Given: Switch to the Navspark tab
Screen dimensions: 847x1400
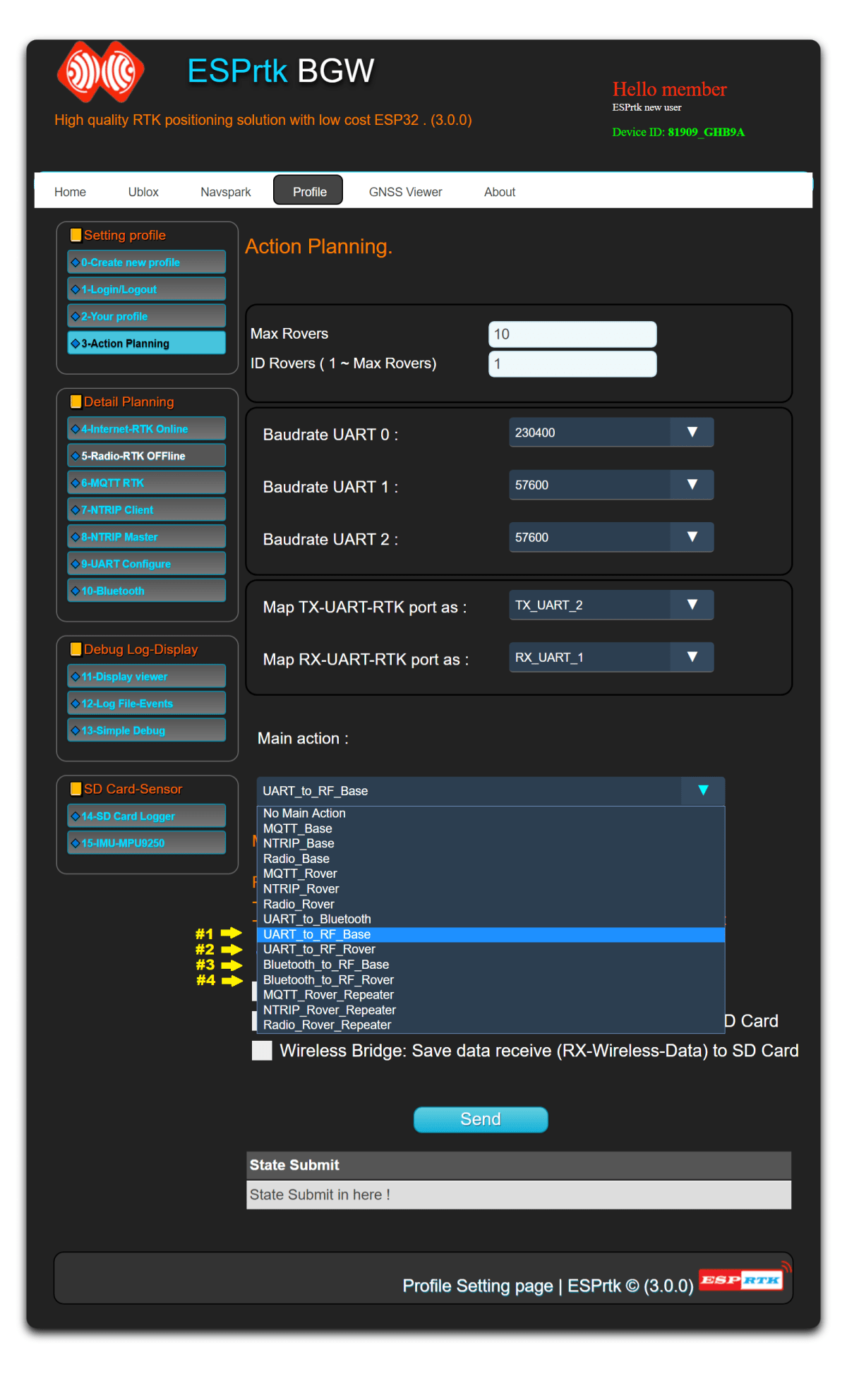Looking at the screenshot, I should 226,192.
